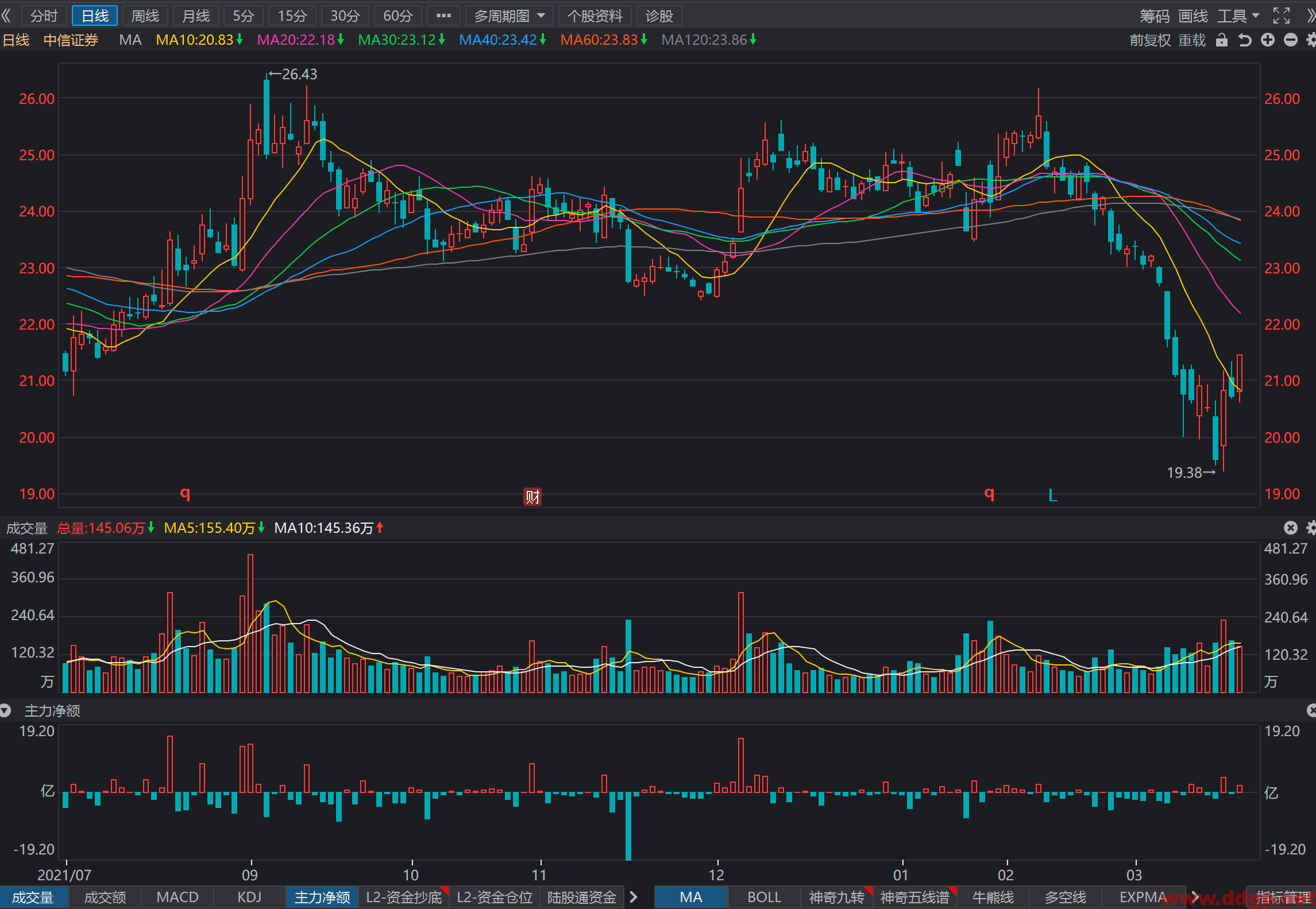
Task: Zoom in with the plus icon
Action: point(1268,40)
